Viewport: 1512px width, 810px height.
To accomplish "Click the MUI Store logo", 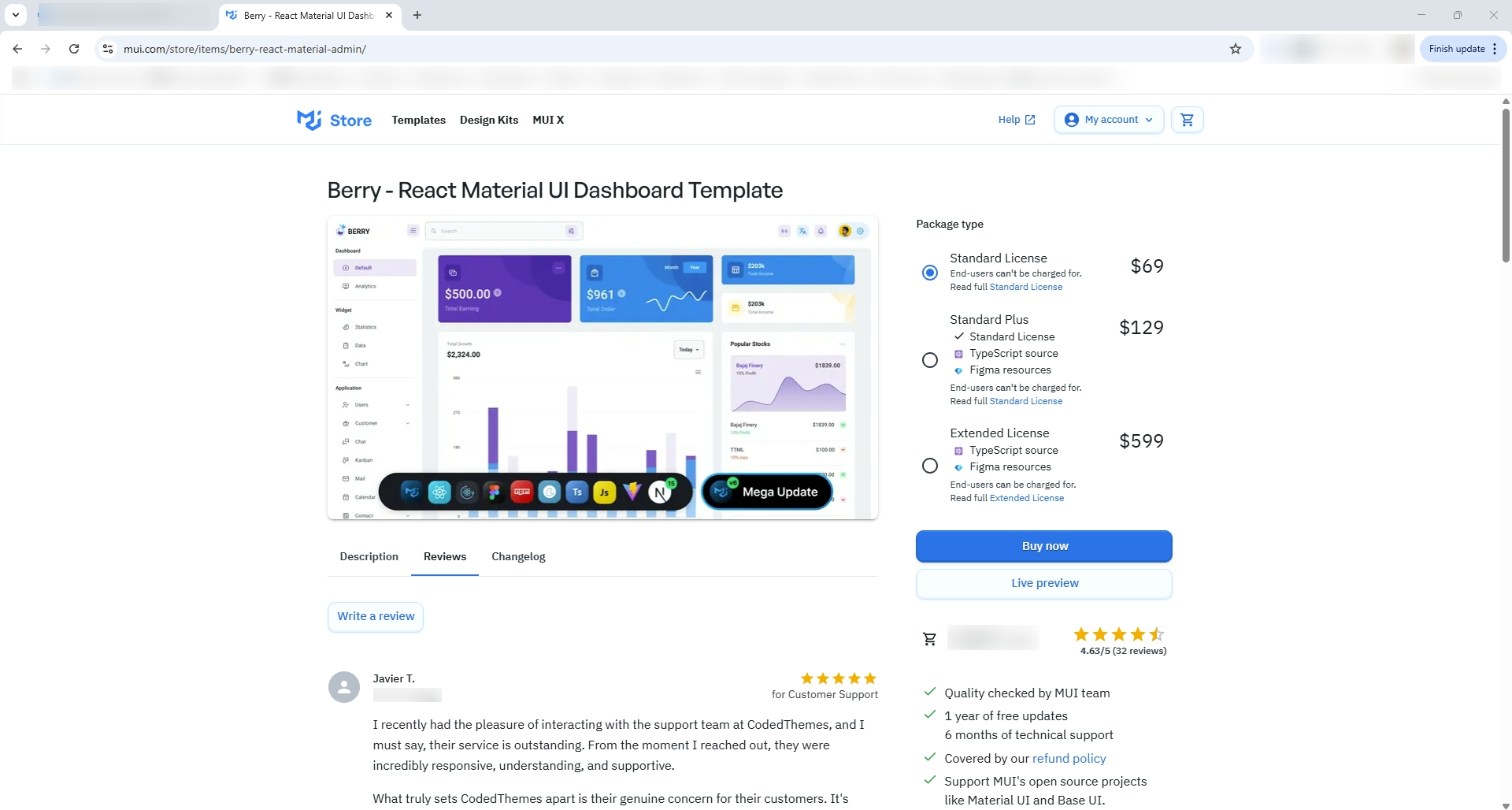I will point(334,120).
